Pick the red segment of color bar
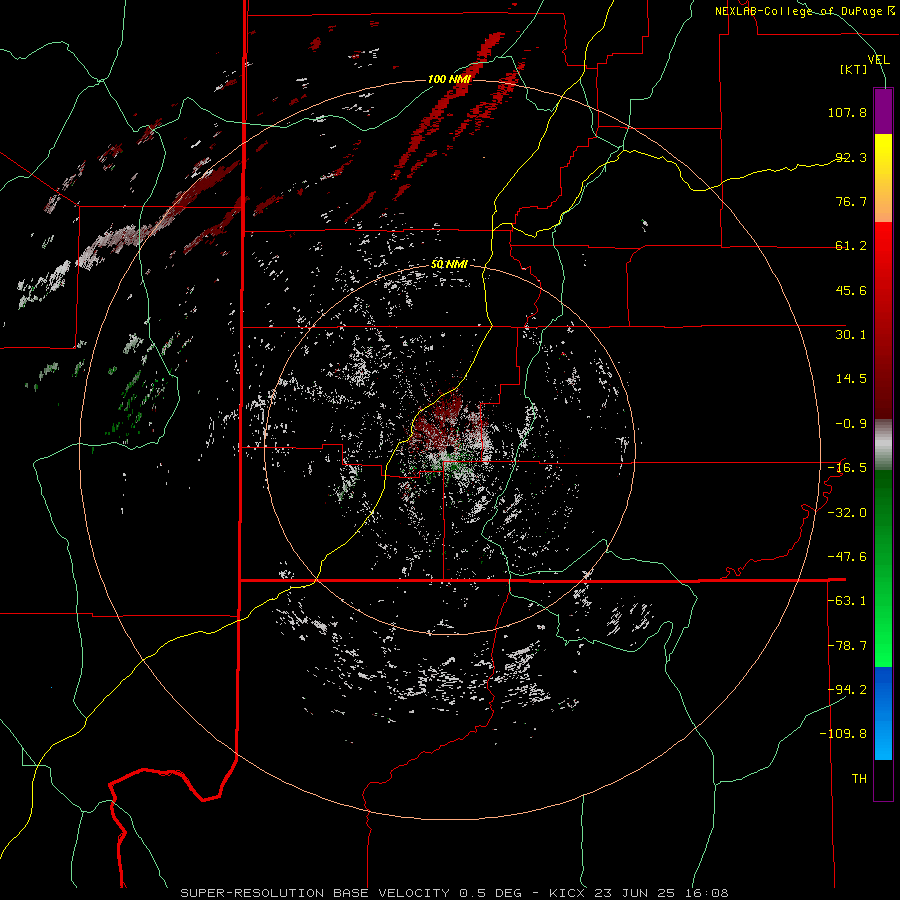The image size is (900, 900). point(883,320)
